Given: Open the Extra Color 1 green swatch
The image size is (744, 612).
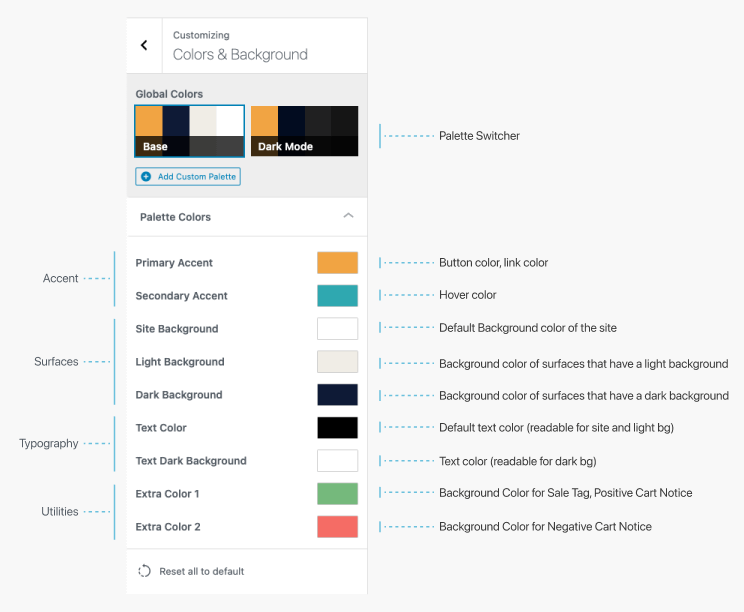Looking at the screenshot, I should [x=337, y=494].
